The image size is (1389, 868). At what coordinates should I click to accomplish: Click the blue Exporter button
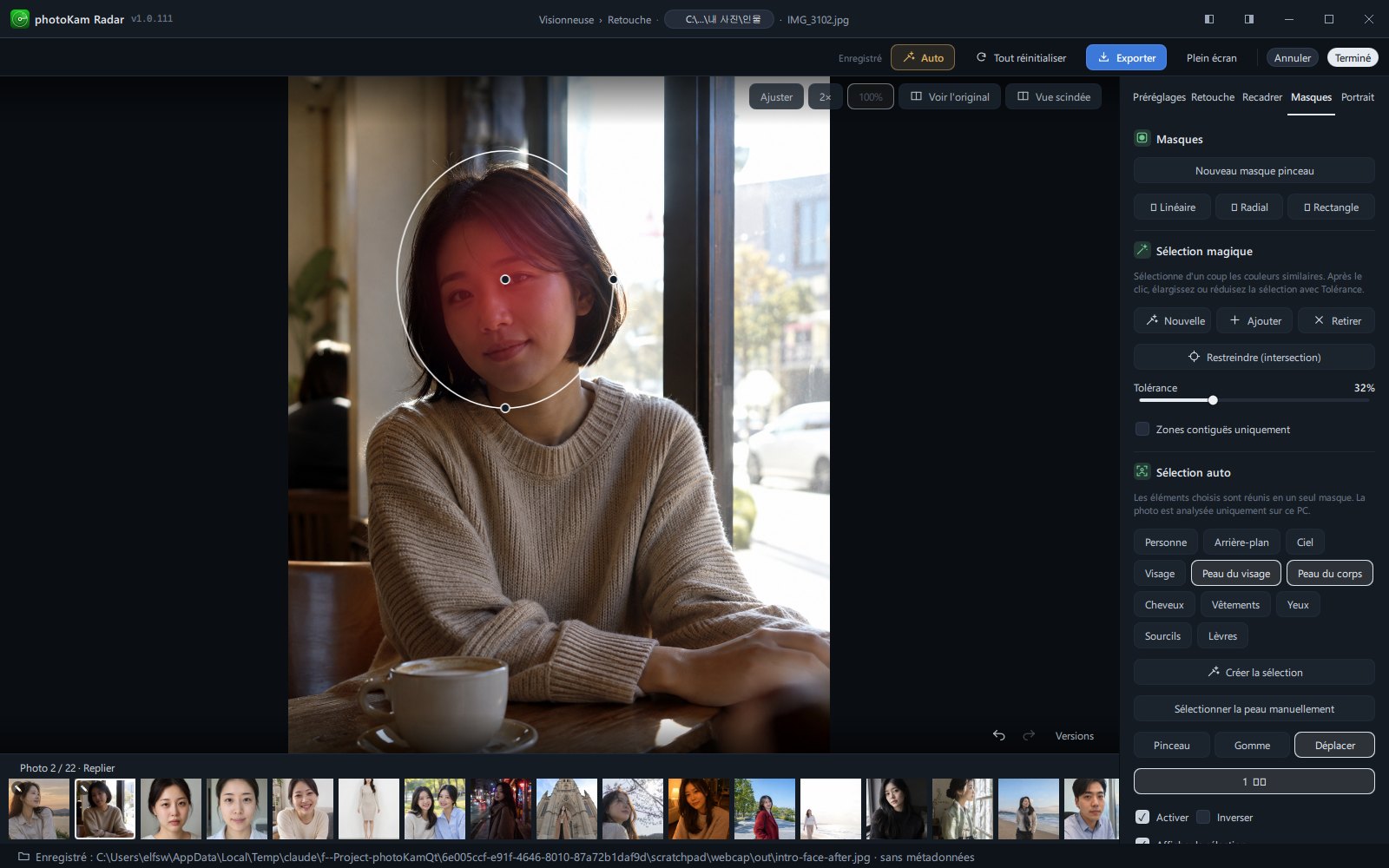(1126, 57)
